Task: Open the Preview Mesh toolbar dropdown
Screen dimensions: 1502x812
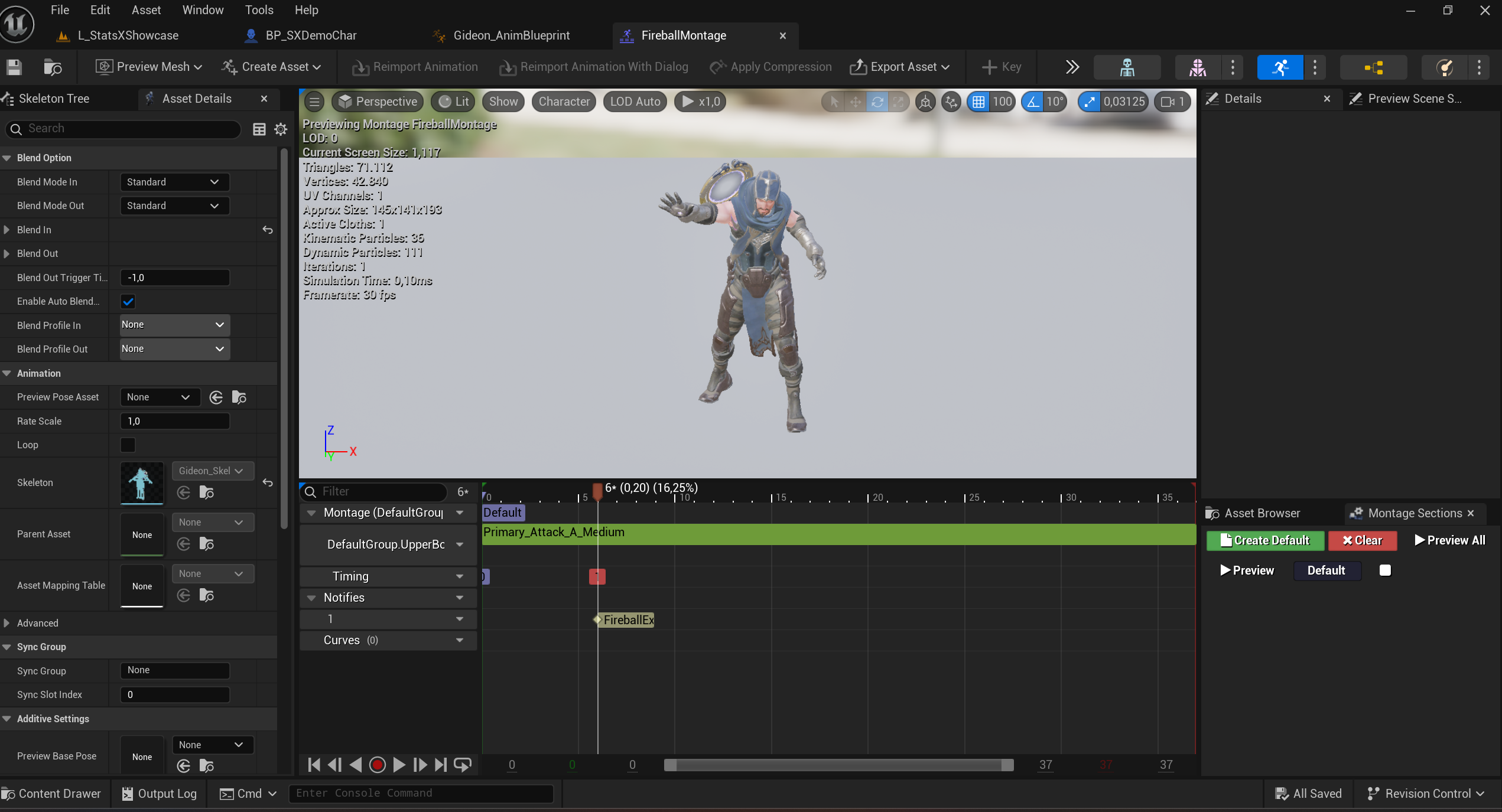Action: [x=149, y=67]
